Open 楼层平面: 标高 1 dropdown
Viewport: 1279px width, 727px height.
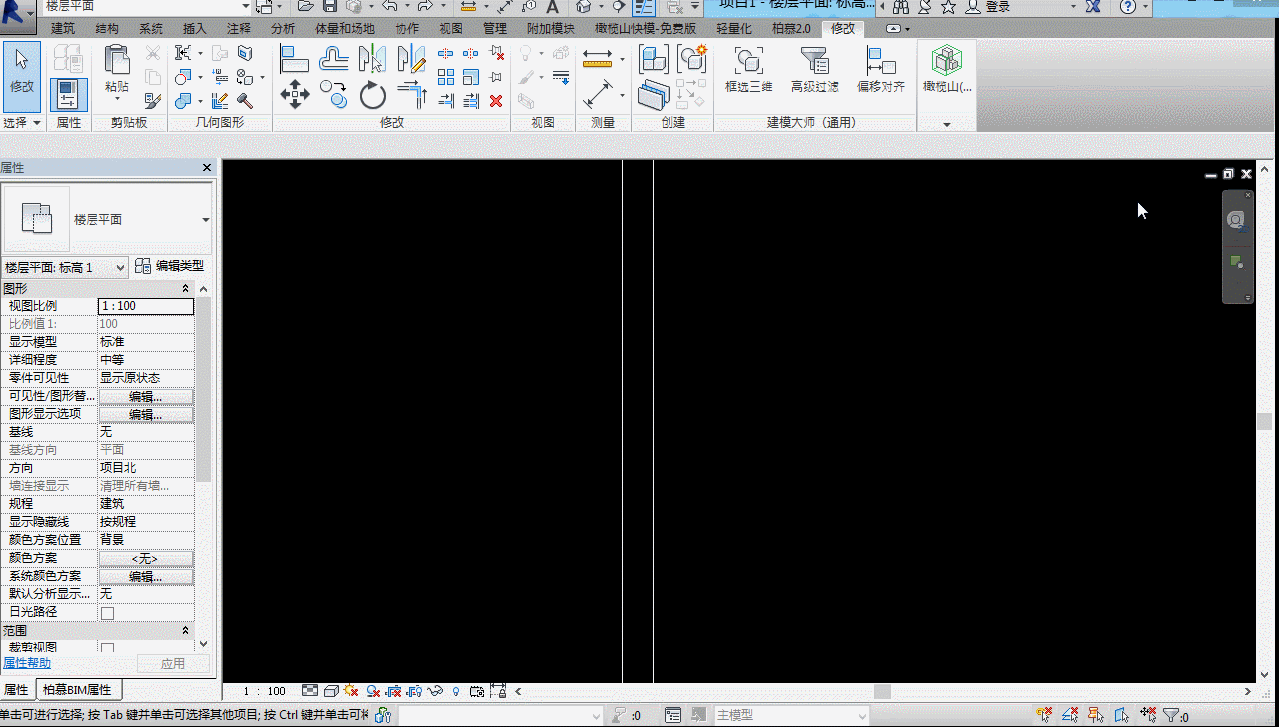65,267
